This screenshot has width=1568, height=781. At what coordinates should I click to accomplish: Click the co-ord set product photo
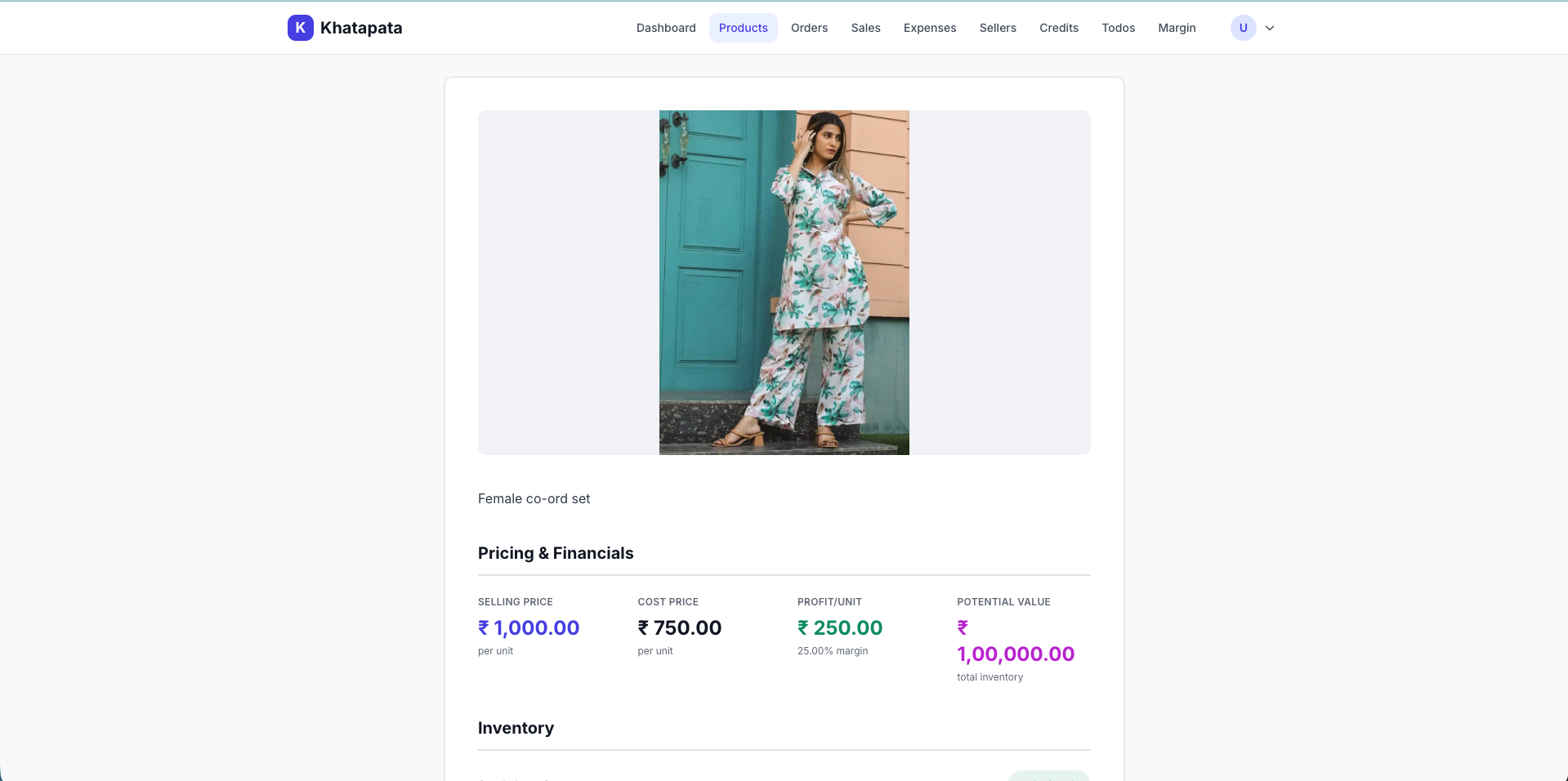[x=783, y=282]
